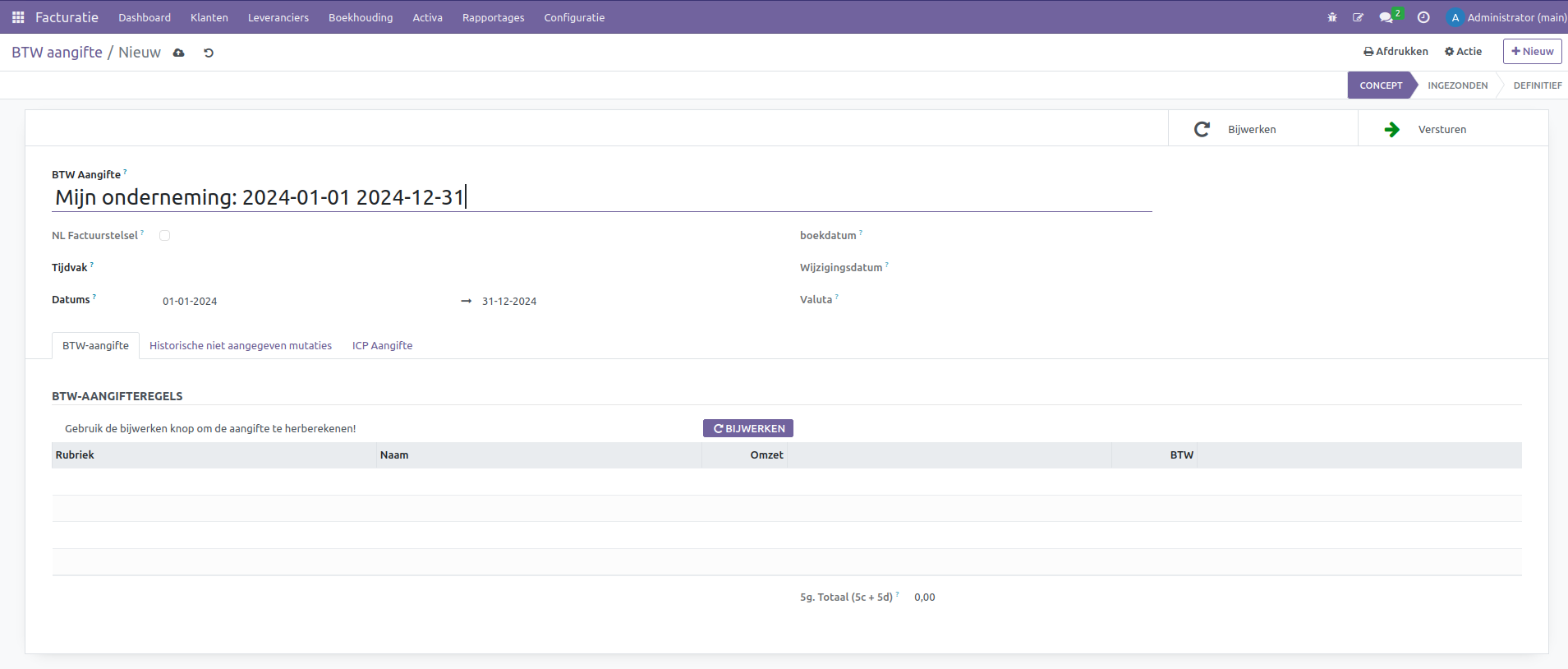Discard changes with the undo icon
This screenshot has height=669, width=1568.
coord(209,53)
